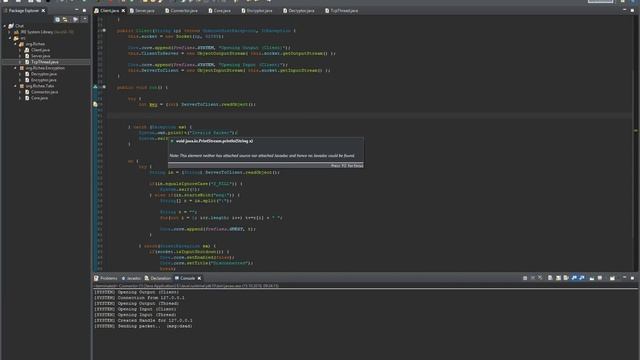Open the Display Selected Console dropdown
The width and height of the screenshot is (640, 360).
(600, 278)
